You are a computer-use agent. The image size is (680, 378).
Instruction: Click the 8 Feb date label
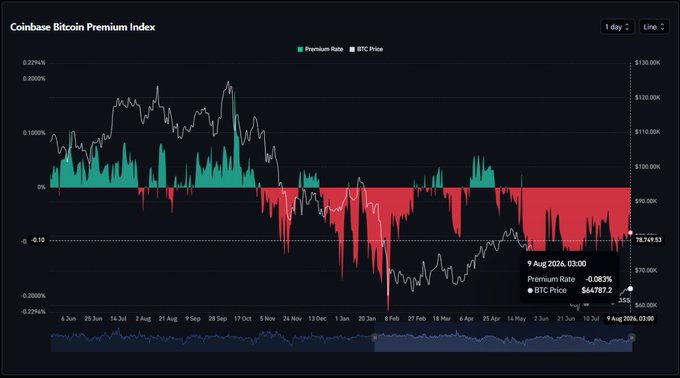392,319
